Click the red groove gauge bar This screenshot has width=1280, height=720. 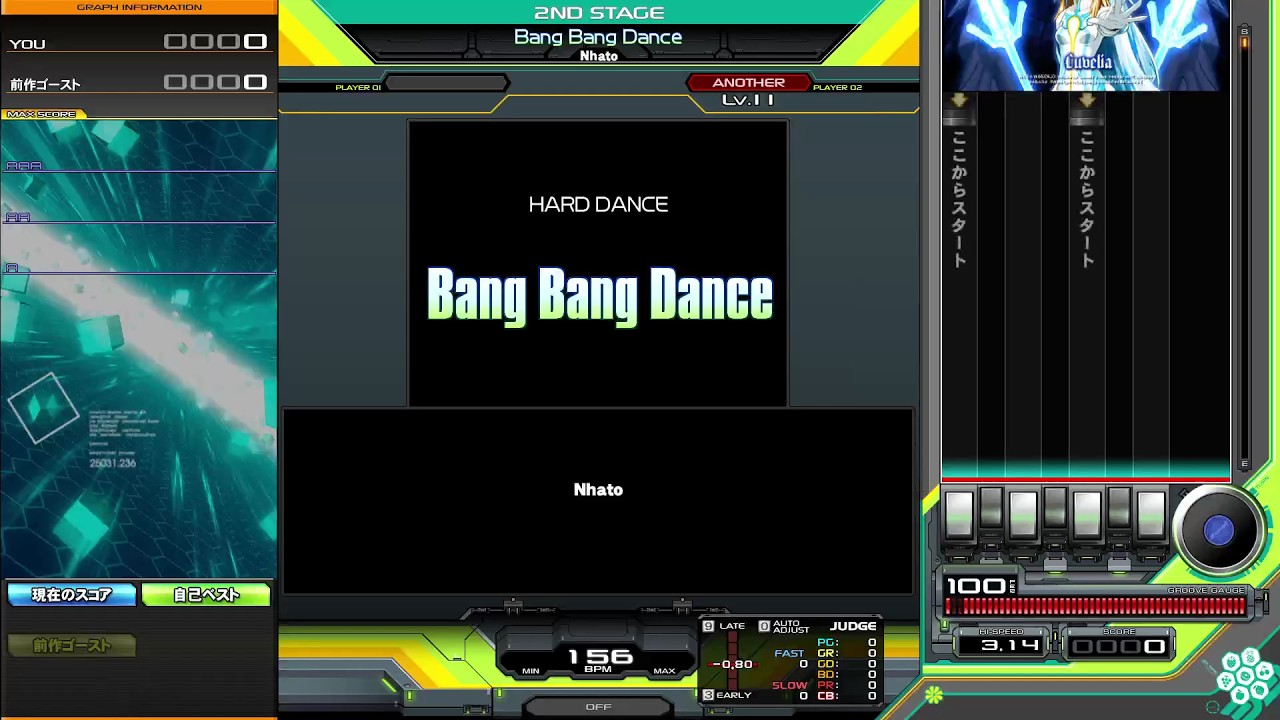[x=1095, y=606]
